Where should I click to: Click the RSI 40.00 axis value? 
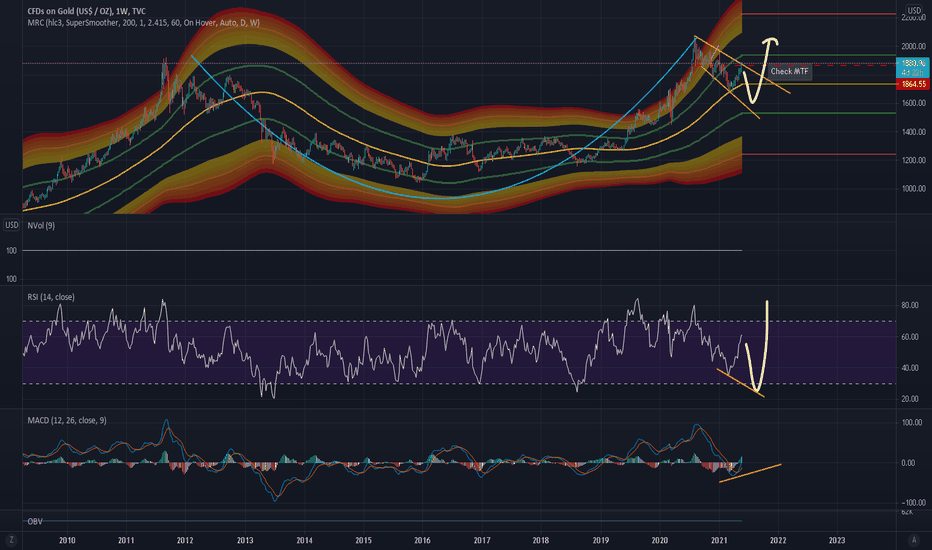click(x=910, y=368)
